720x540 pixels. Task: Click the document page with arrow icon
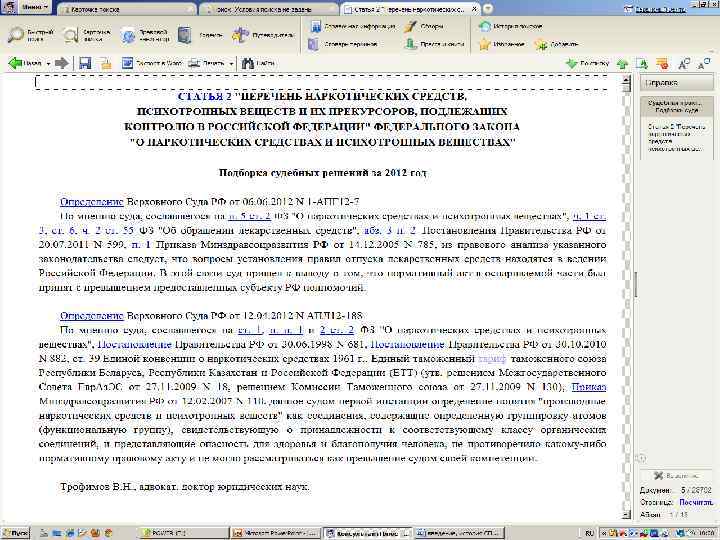642,64
